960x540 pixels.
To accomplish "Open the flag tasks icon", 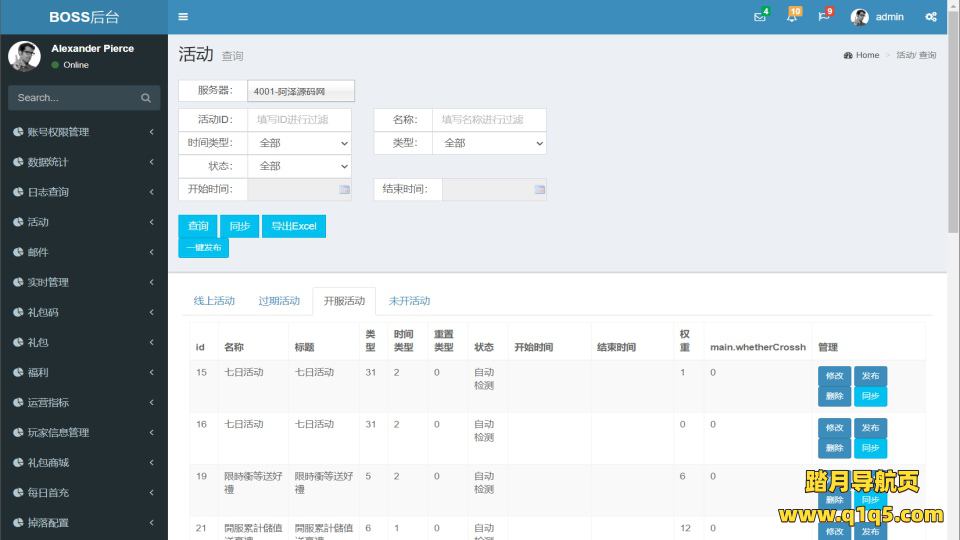I will tap(824, 17).
